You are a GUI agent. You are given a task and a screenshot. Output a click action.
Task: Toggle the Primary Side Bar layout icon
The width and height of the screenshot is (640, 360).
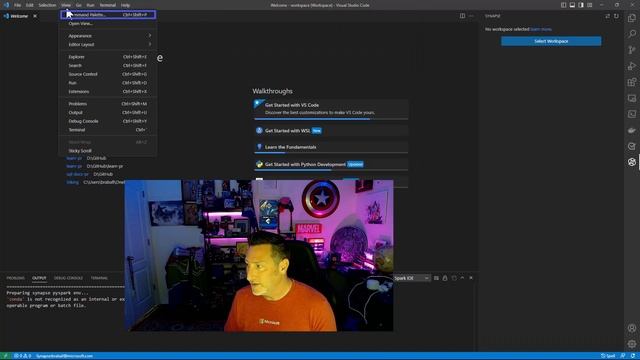pyautogui.click(x=563, y=5)
